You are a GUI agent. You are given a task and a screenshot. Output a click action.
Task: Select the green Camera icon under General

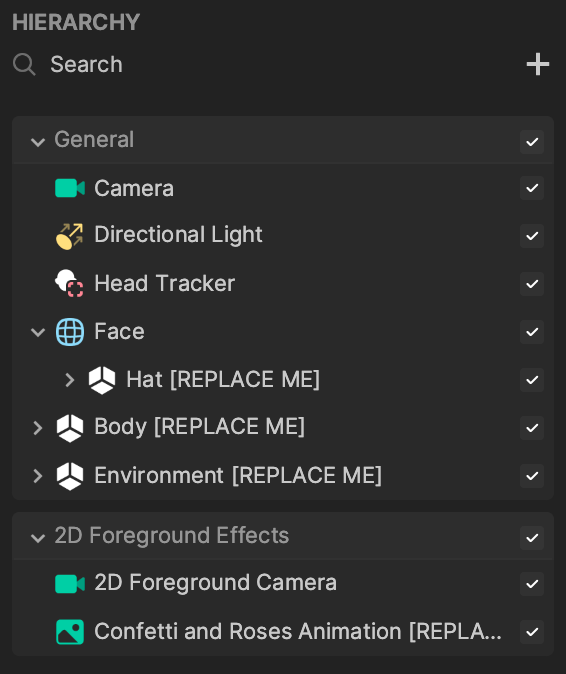pos(70,188)
